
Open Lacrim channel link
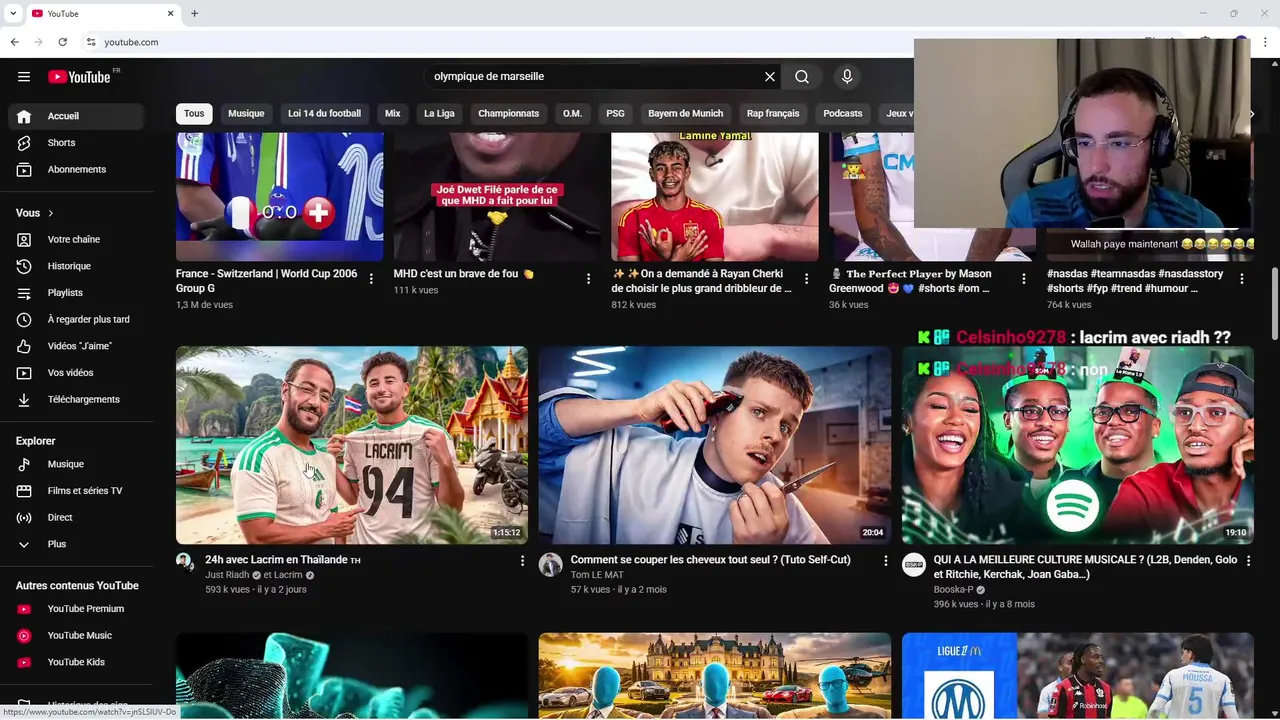(x=287, y=576)
